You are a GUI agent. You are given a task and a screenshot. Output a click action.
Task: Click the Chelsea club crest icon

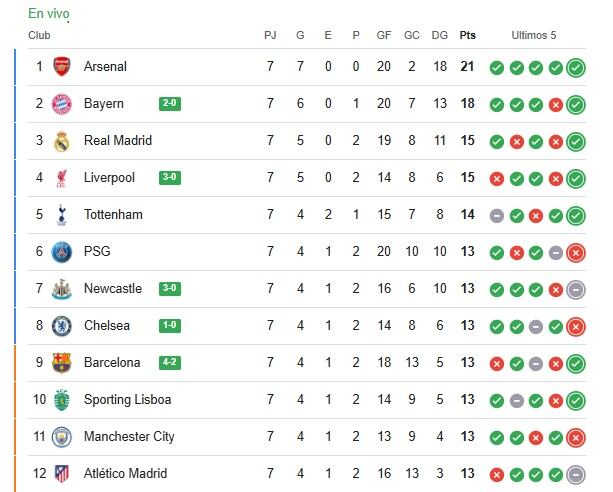[62, 326]
